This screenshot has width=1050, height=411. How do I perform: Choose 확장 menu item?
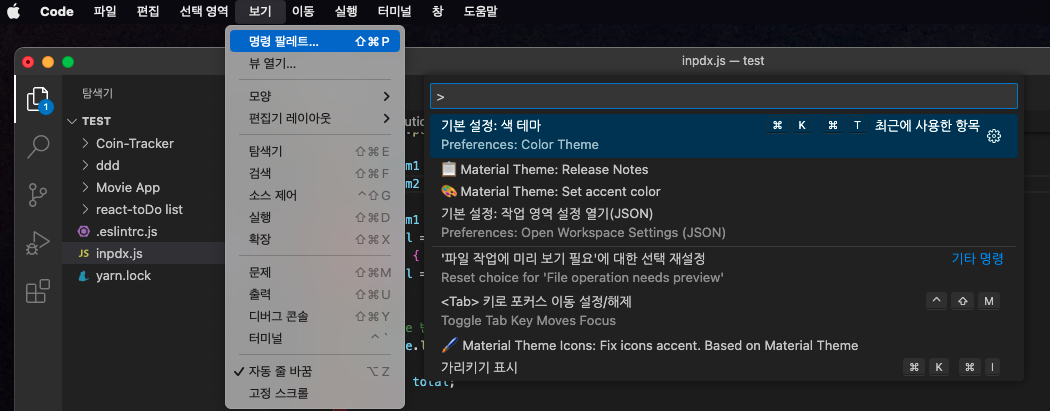click(x=315, y=239)
